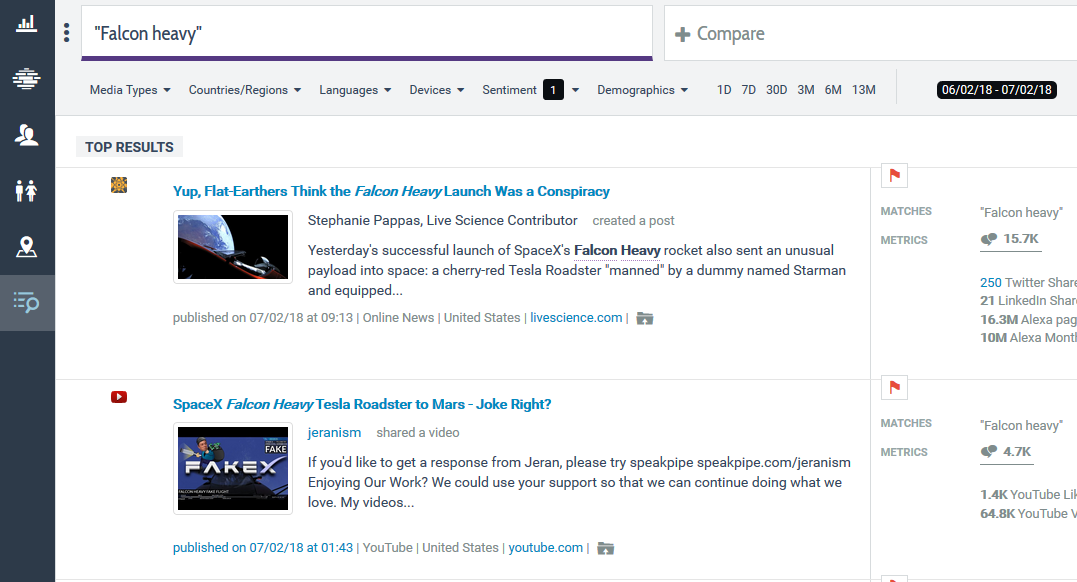Viewport: 1077px width, 582px height.
Task: Click the 21 LinkedIn Shares metric
Action: (x=1028, y=301)
